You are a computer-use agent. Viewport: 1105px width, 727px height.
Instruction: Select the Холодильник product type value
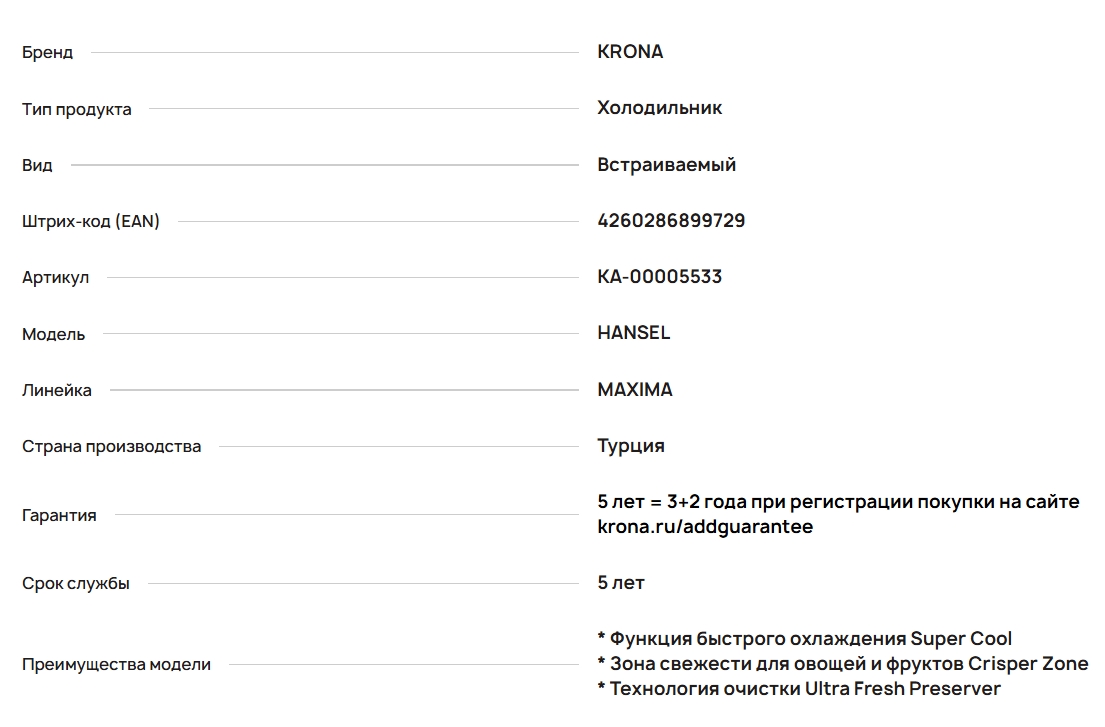click(x=659, y=108)
